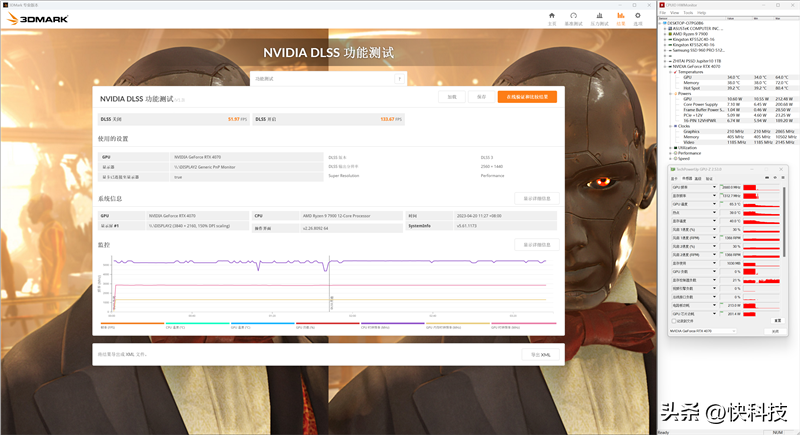Open 显存使用 sensor dropdown arrow
The height and width of the screenshot is (435, 800).
(714, 263)
